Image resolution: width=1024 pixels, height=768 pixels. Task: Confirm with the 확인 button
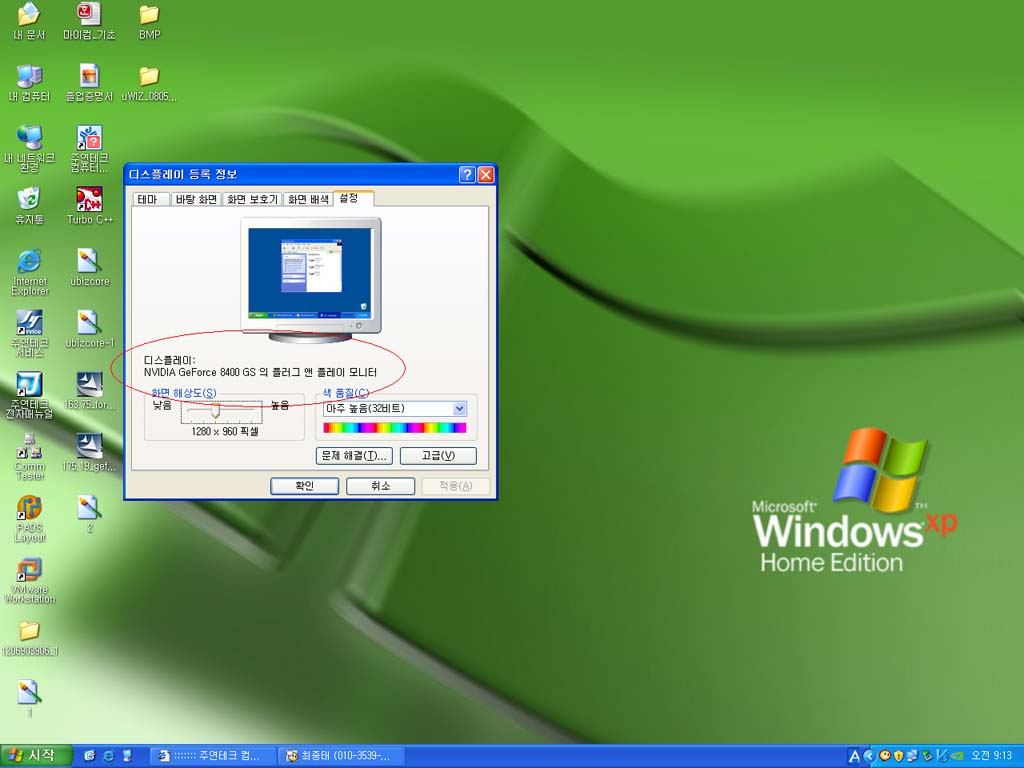pos(304,486)
